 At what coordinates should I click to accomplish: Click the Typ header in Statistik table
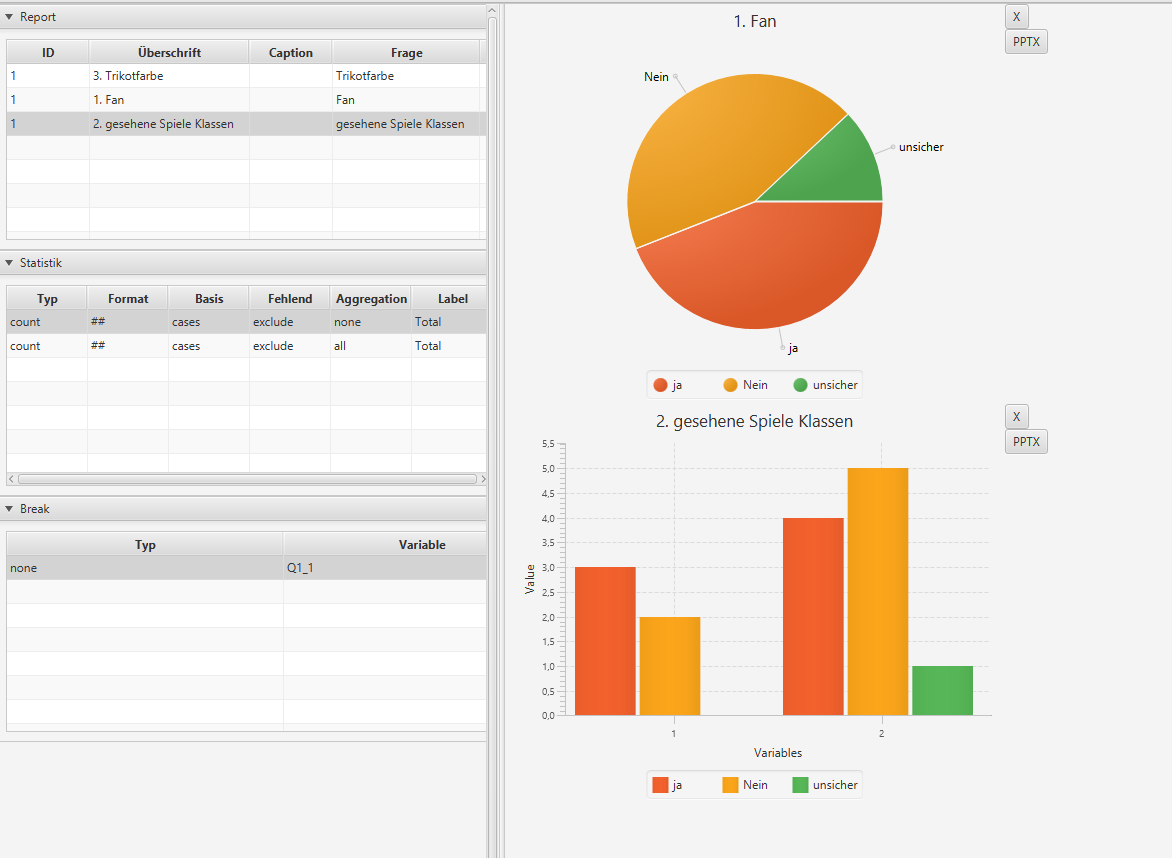click(47, 298)
